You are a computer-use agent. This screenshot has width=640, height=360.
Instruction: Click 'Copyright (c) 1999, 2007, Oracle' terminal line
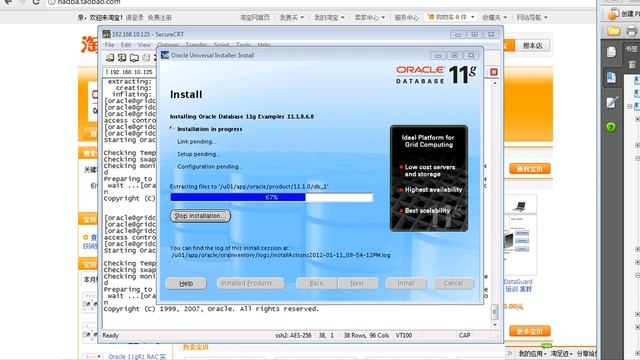coord(211,309)
